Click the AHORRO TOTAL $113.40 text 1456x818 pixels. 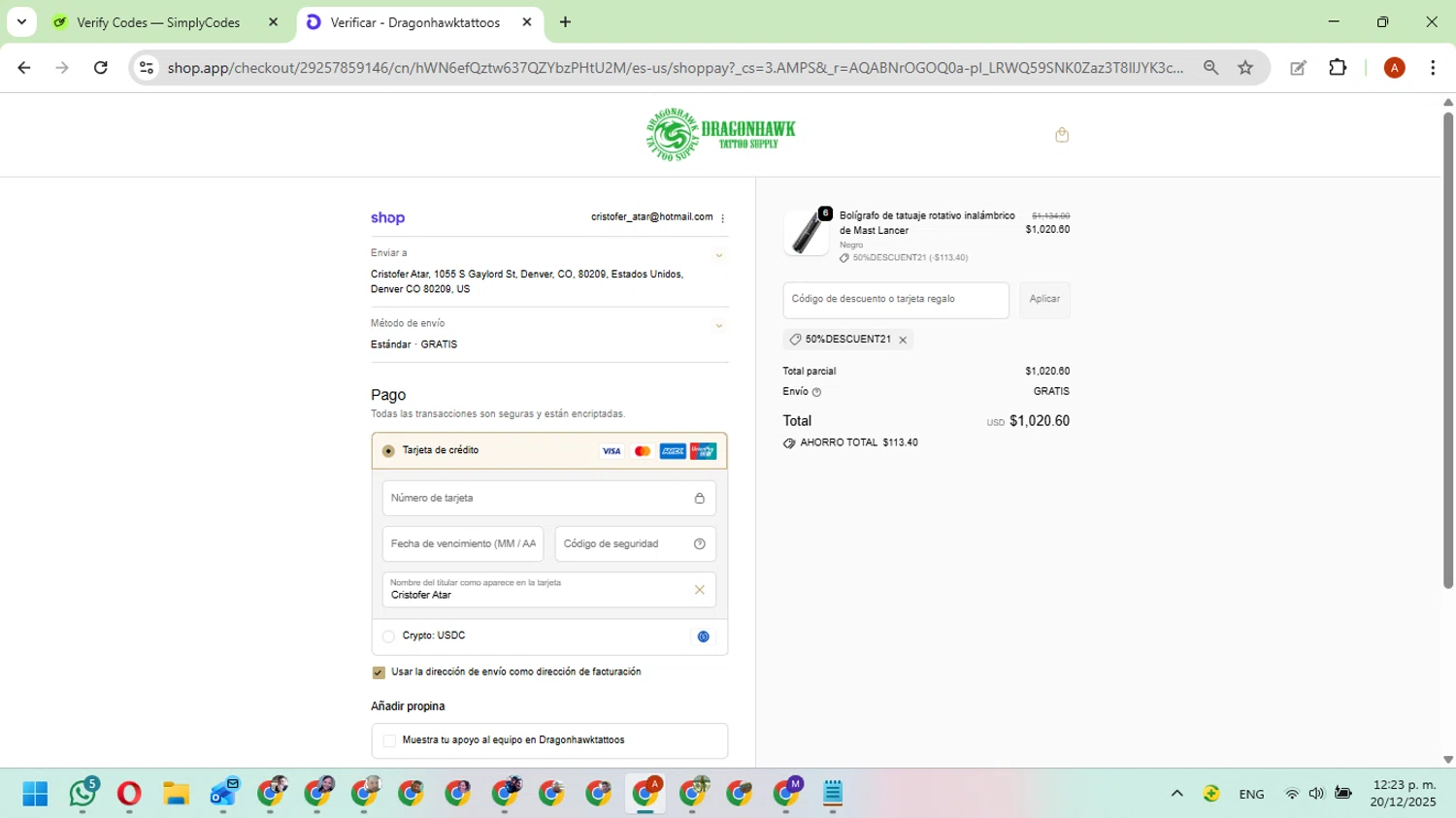point(859,443)
